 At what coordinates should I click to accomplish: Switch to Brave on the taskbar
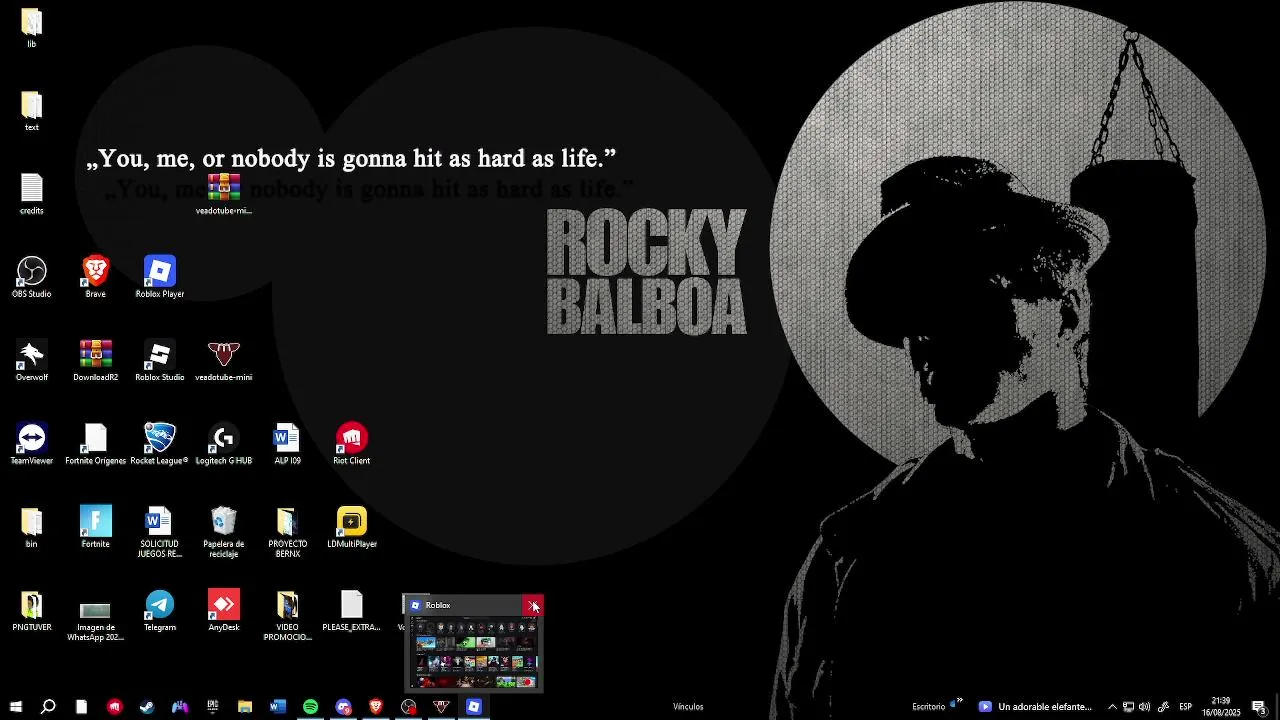pyautogui.click(x=376, y=707)
